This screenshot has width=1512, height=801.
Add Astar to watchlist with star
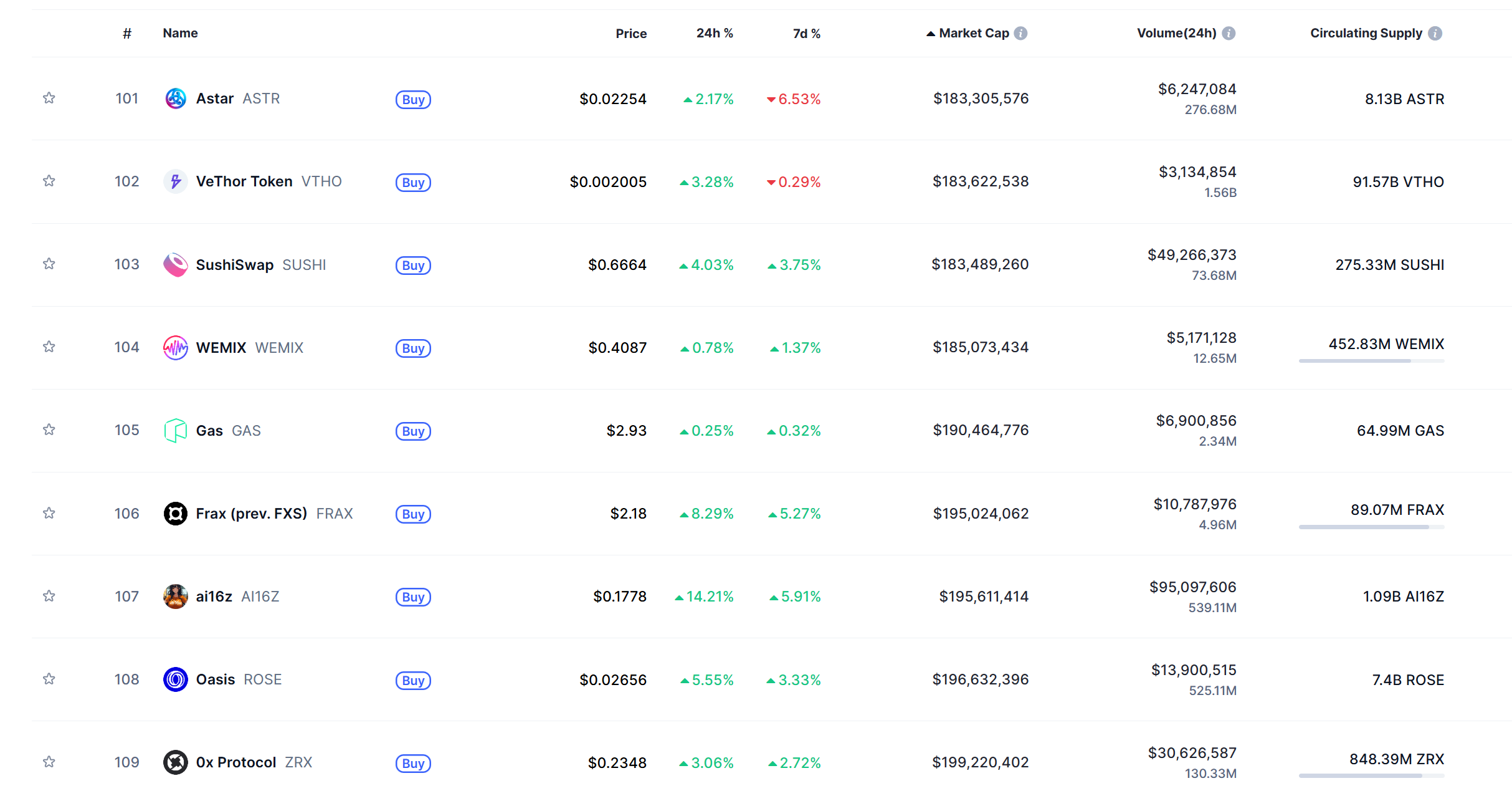49,98
